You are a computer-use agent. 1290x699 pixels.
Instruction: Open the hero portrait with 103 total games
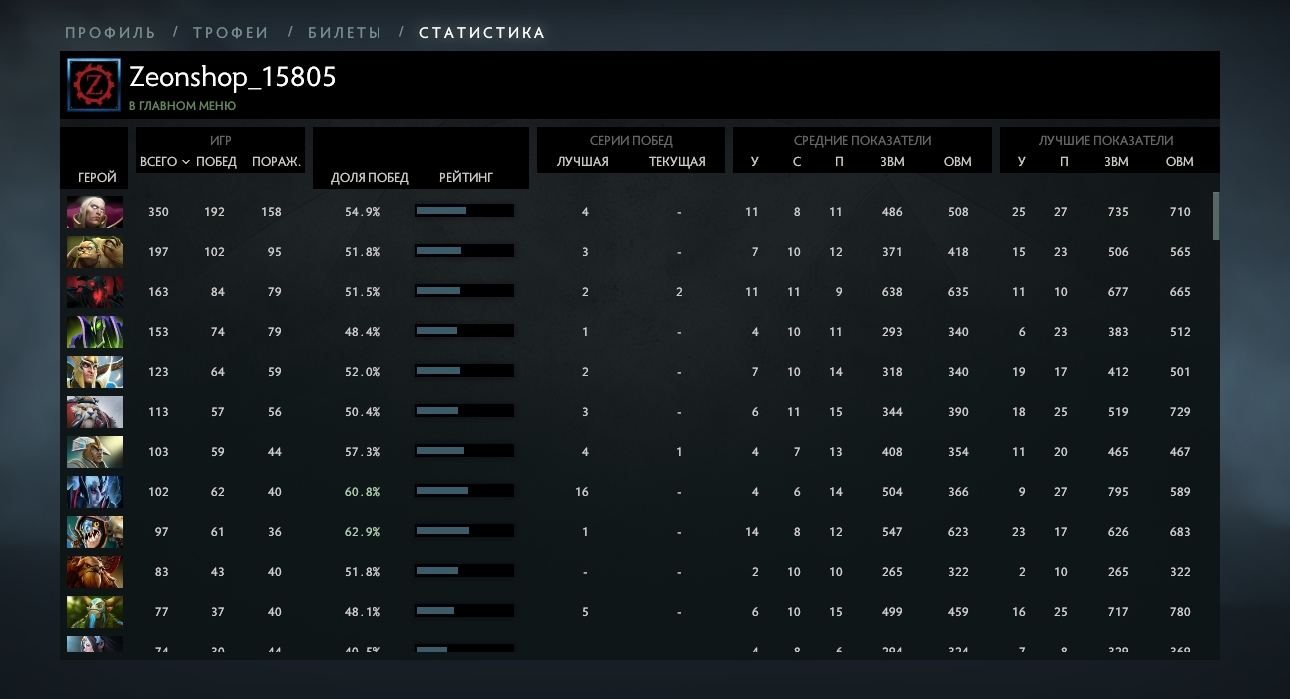pyautogui.click(x=95, y=452)
